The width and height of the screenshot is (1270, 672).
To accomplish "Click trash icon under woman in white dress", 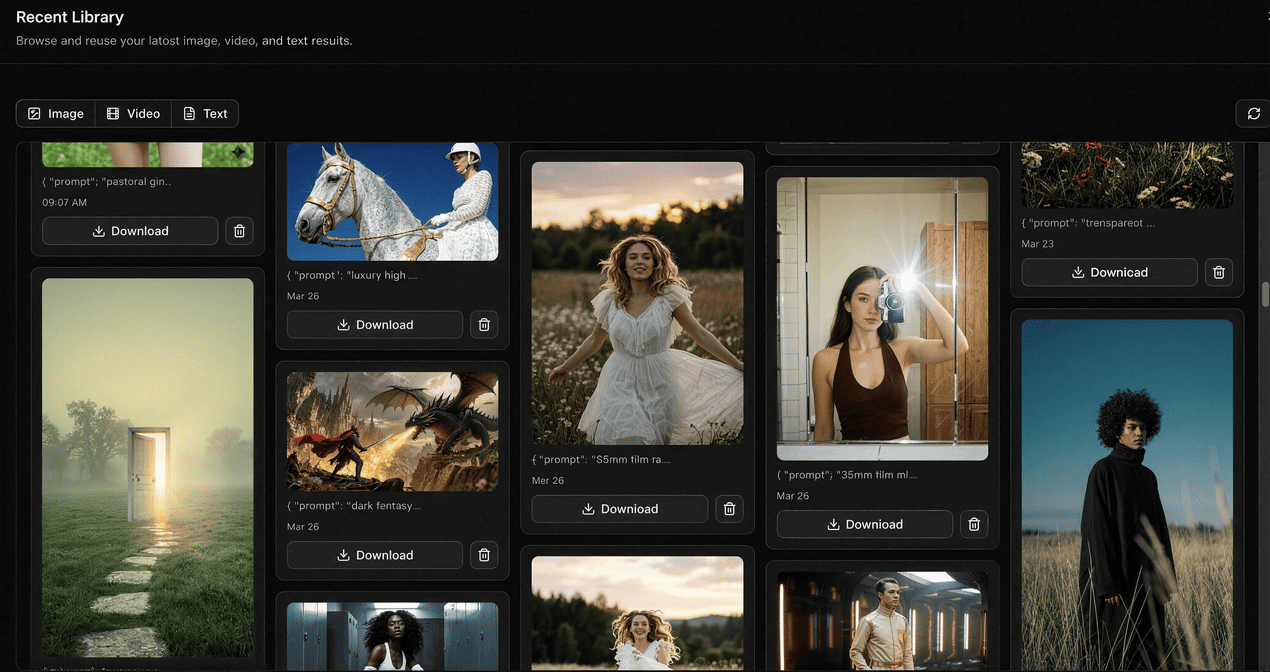I will [729, 509].
